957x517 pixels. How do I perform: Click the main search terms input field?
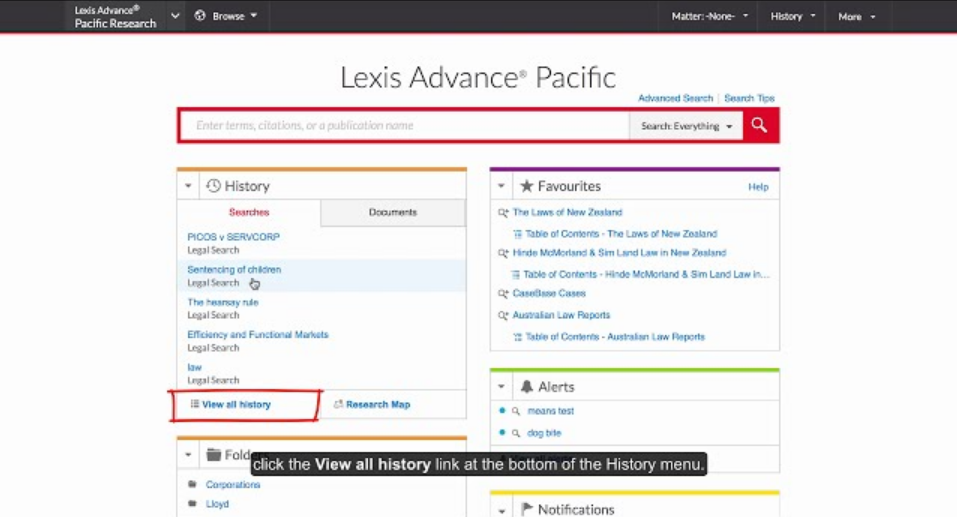point(405,126)
